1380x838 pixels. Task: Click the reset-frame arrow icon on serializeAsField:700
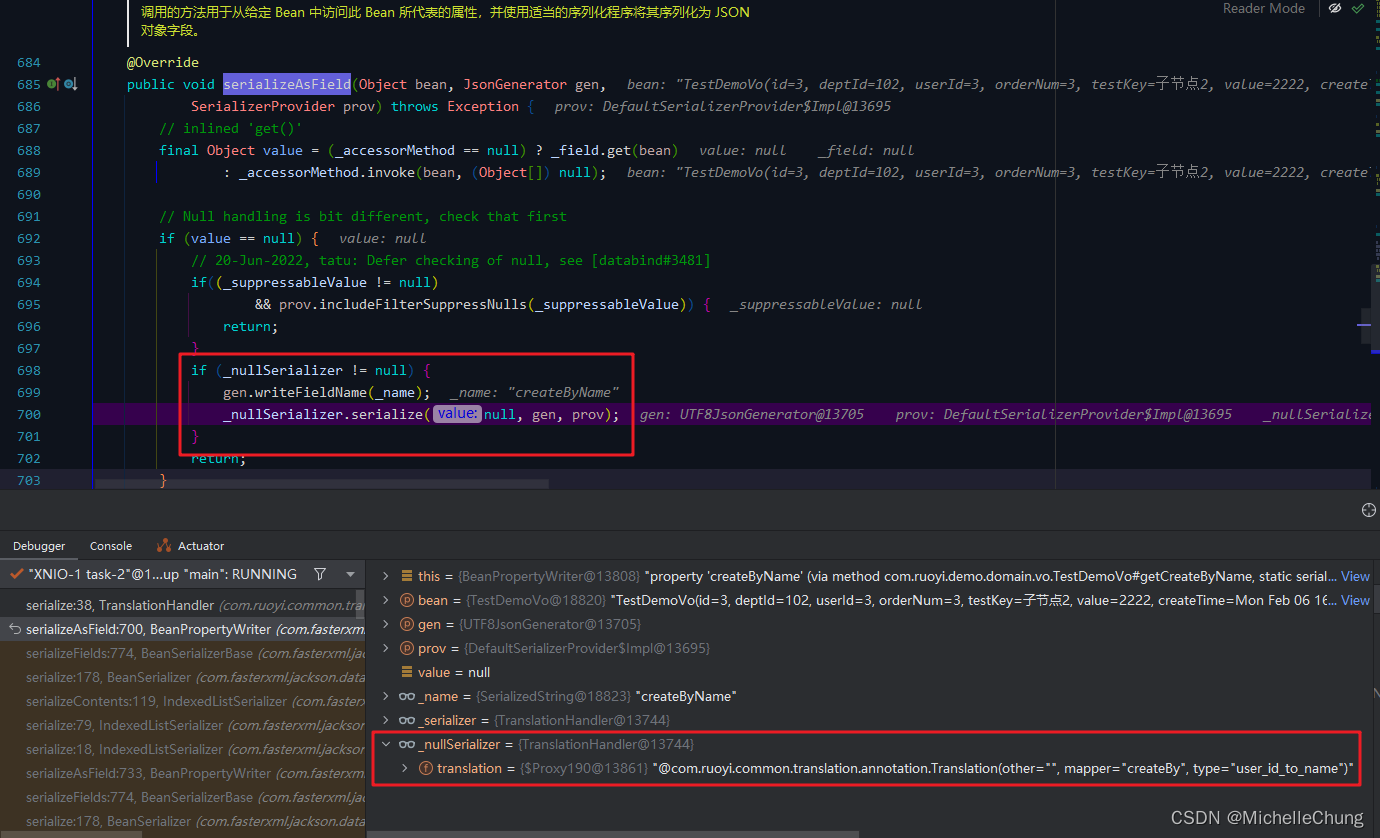pyautogui.click(x=15, y=629)
